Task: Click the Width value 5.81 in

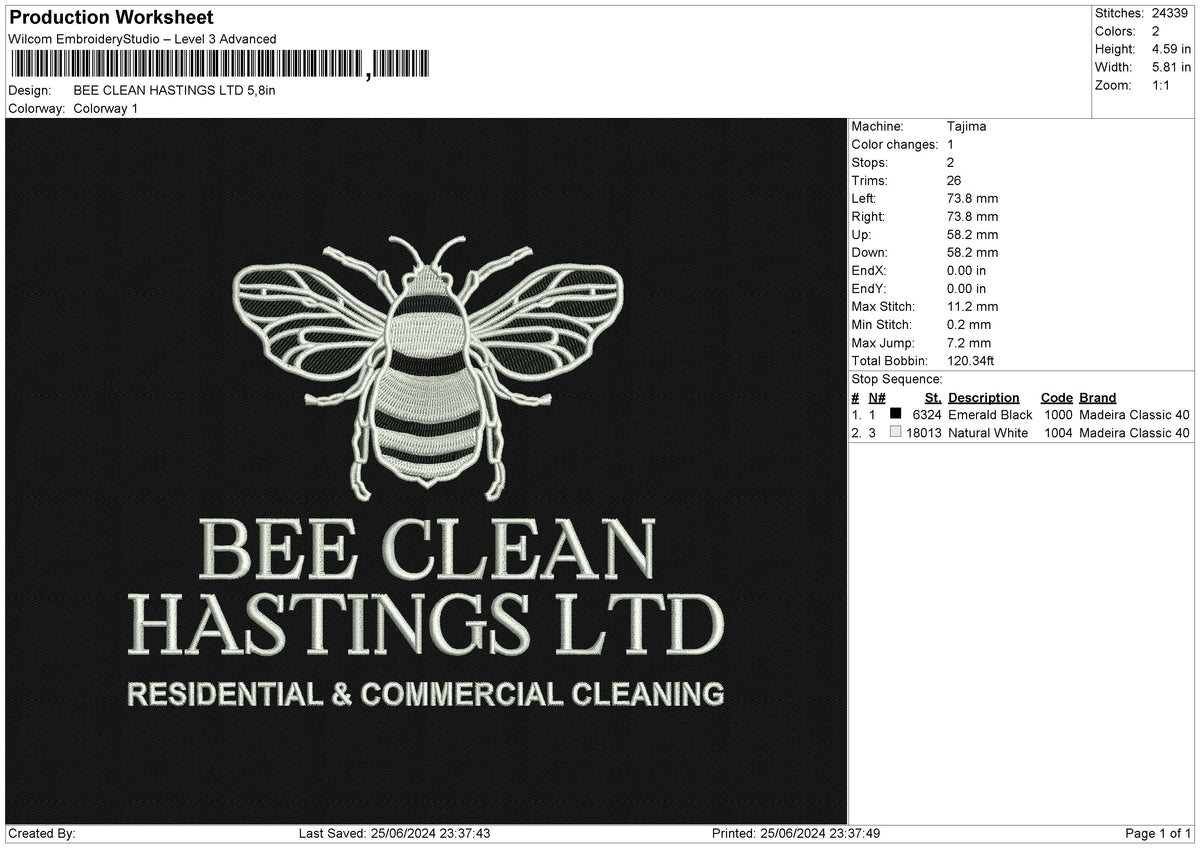Action: (x=1171, y=67)
